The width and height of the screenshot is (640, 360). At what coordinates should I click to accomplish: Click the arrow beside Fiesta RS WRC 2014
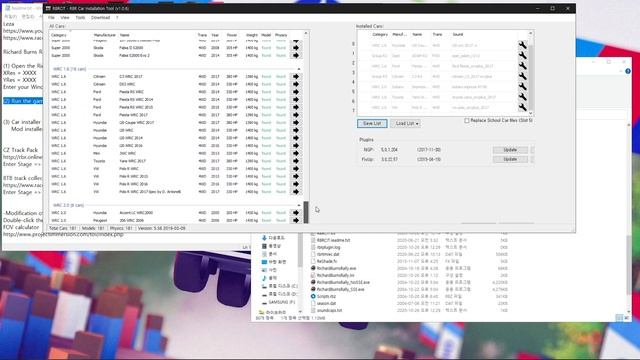point(296,100)
